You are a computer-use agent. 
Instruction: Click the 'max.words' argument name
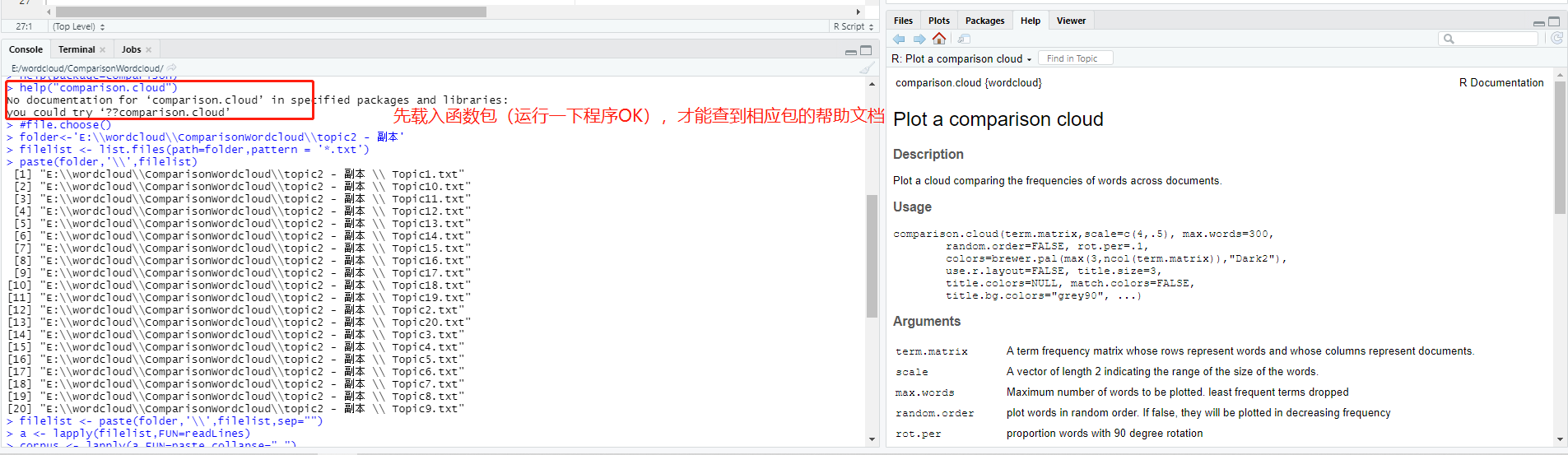[924, 392]
